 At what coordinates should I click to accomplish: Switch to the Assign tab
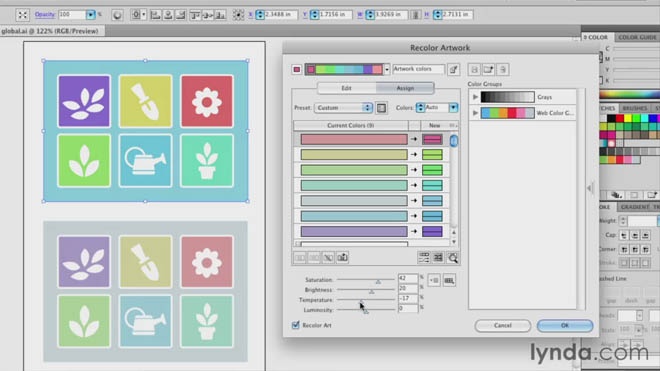click(x=405, y=88)
